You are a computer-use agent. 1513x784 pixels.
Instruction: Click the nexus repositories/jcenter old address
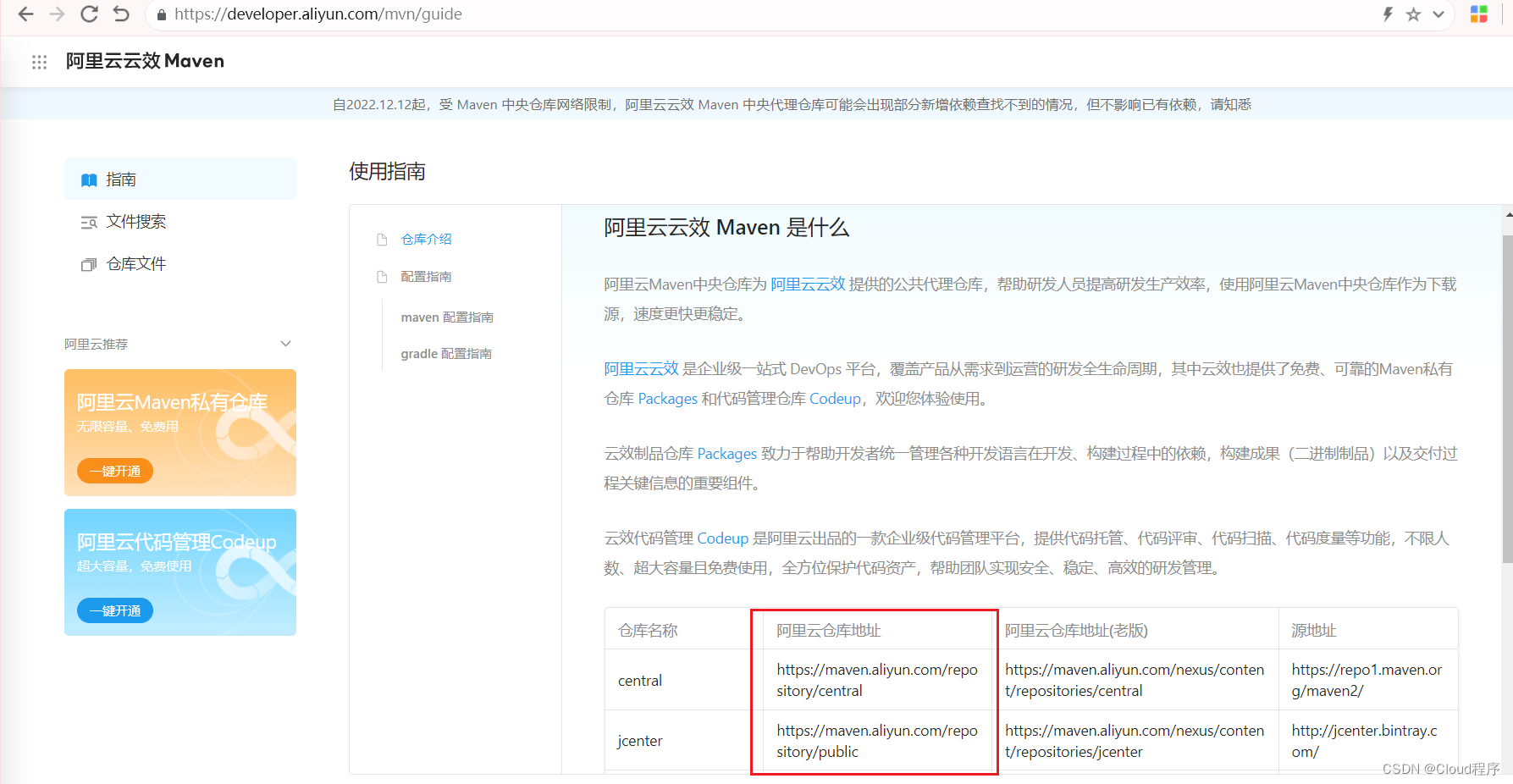pyautogui.click(x=1135, y=741)
